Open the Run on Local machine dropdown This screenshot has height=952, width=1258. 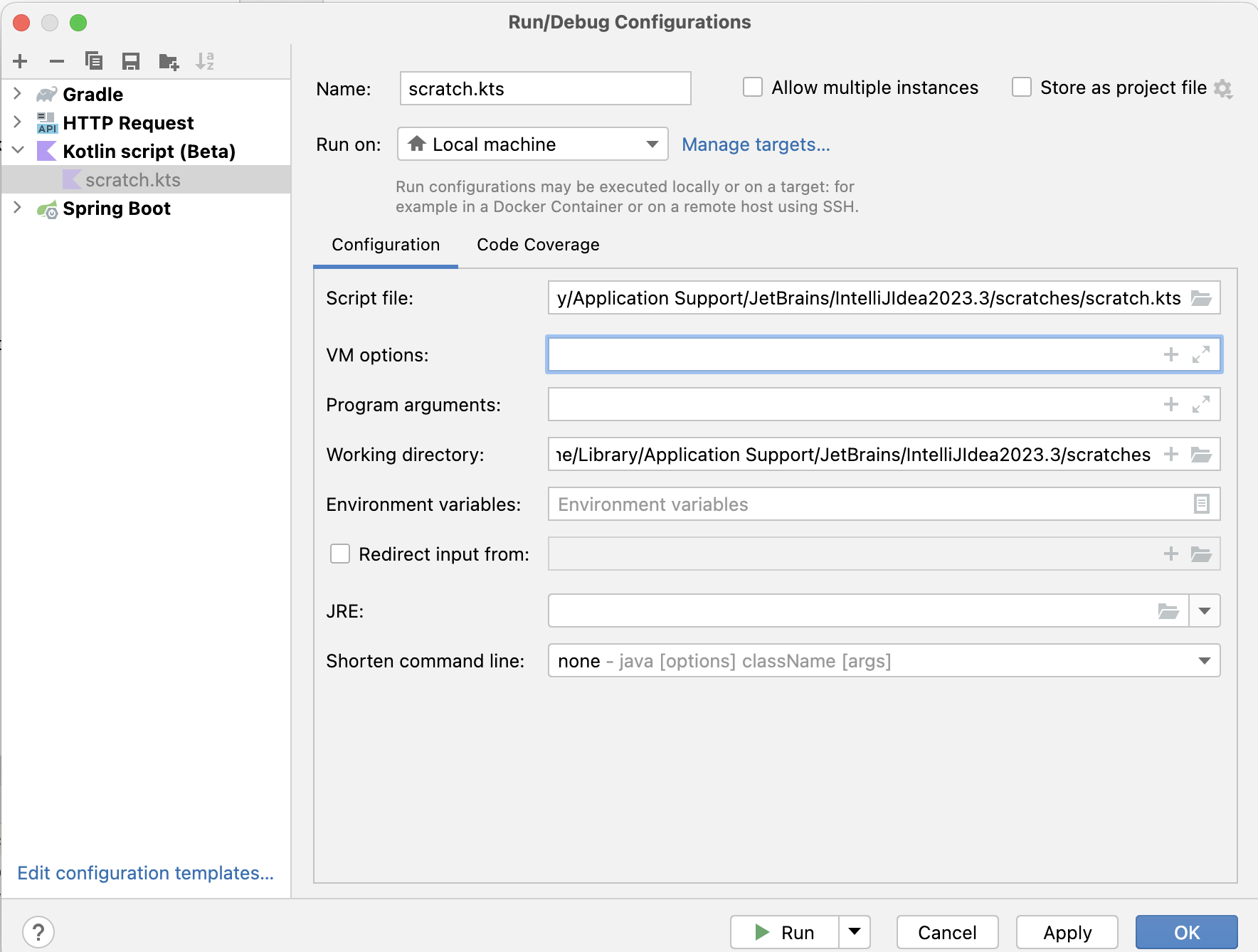(532, 144)
